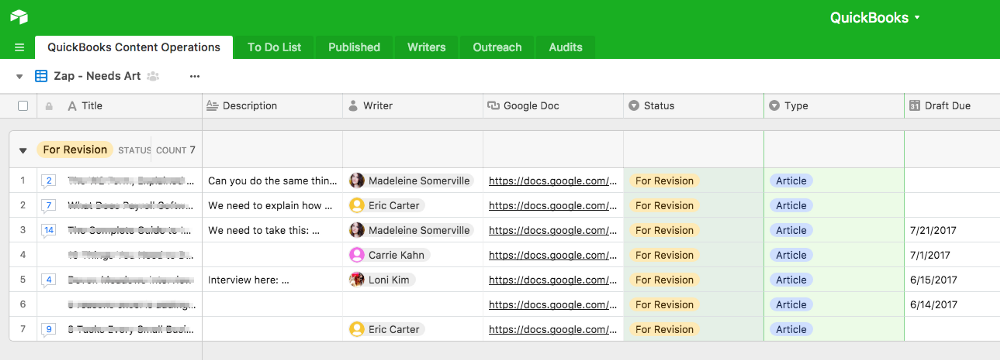Click Carrie Kahn's avatar in row 4
Image resolution: width=1000 pixels, height=360 pixels.
[x=357, y=255]
